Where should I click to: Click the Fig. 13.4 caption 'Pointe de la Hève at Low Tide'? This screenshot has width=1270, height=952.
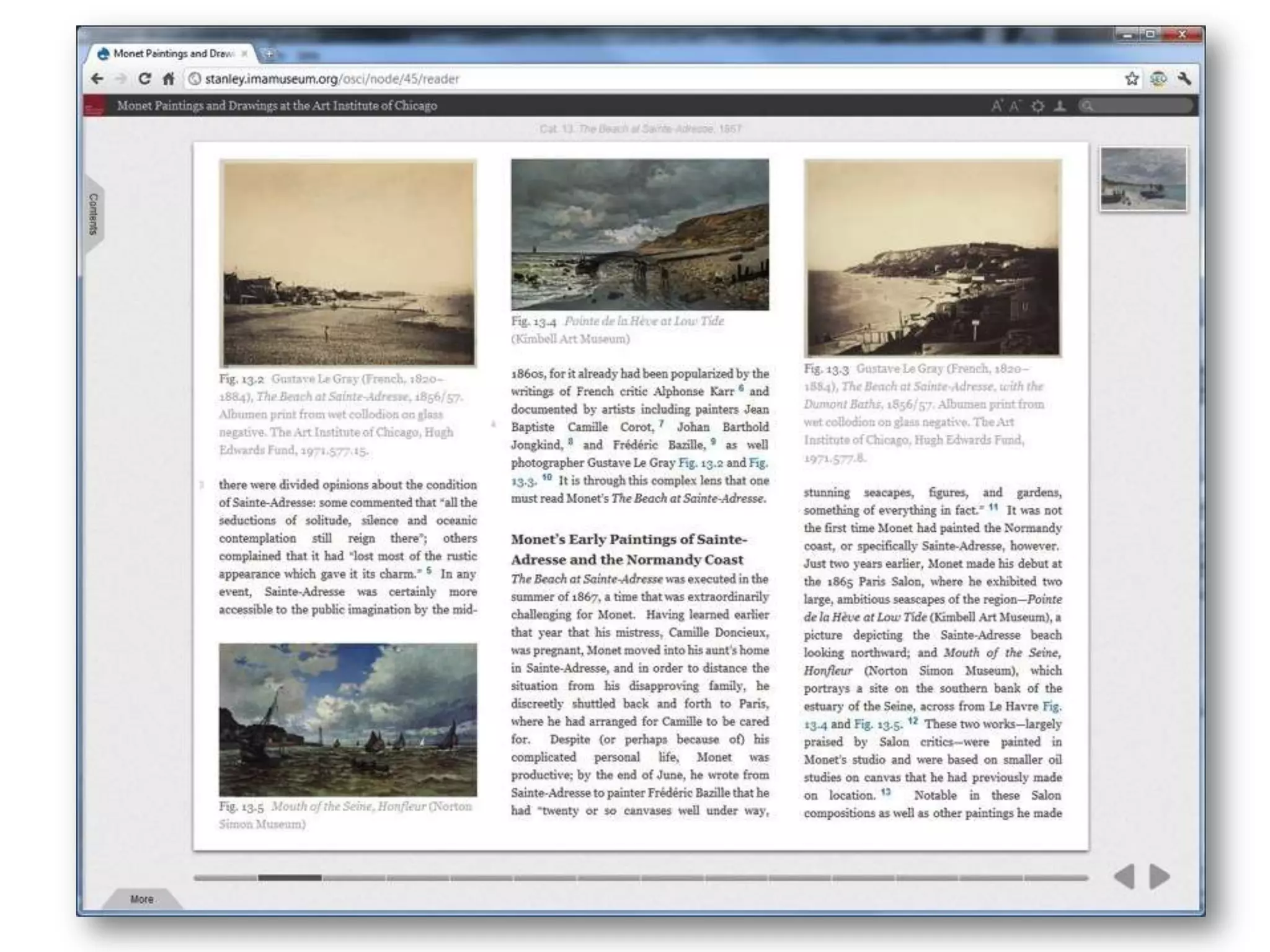click(618, 330)
